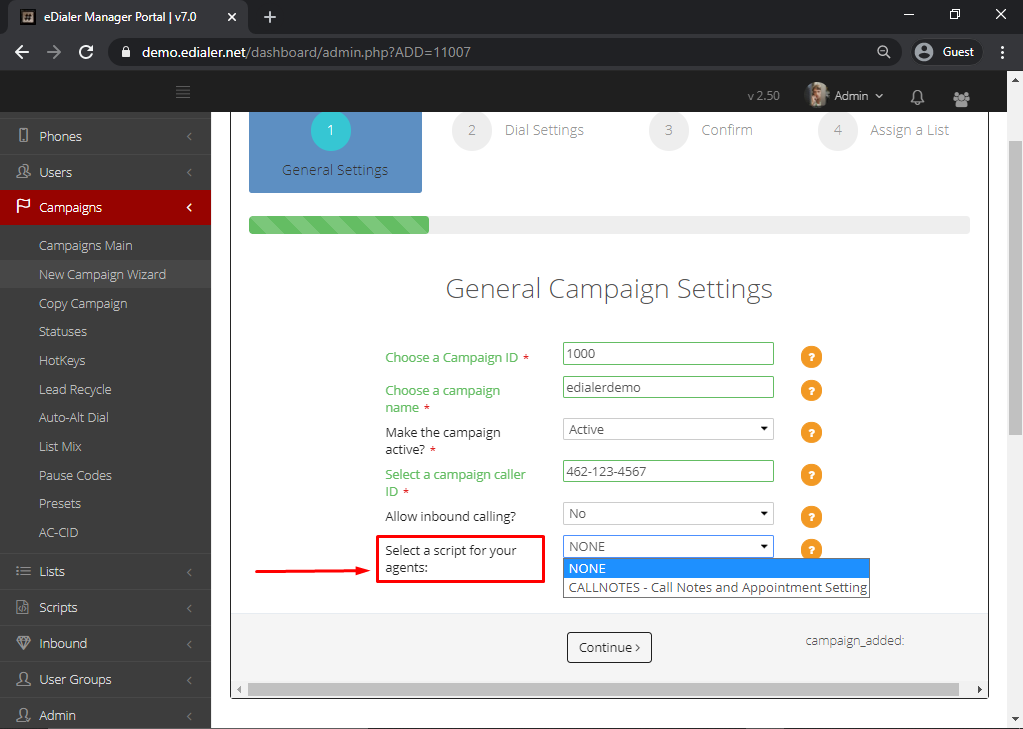This screenshot has width=1023, height=729.
Task: Click the Users sidebar icon
Action: pyautogui.click(x=23, y=171)
